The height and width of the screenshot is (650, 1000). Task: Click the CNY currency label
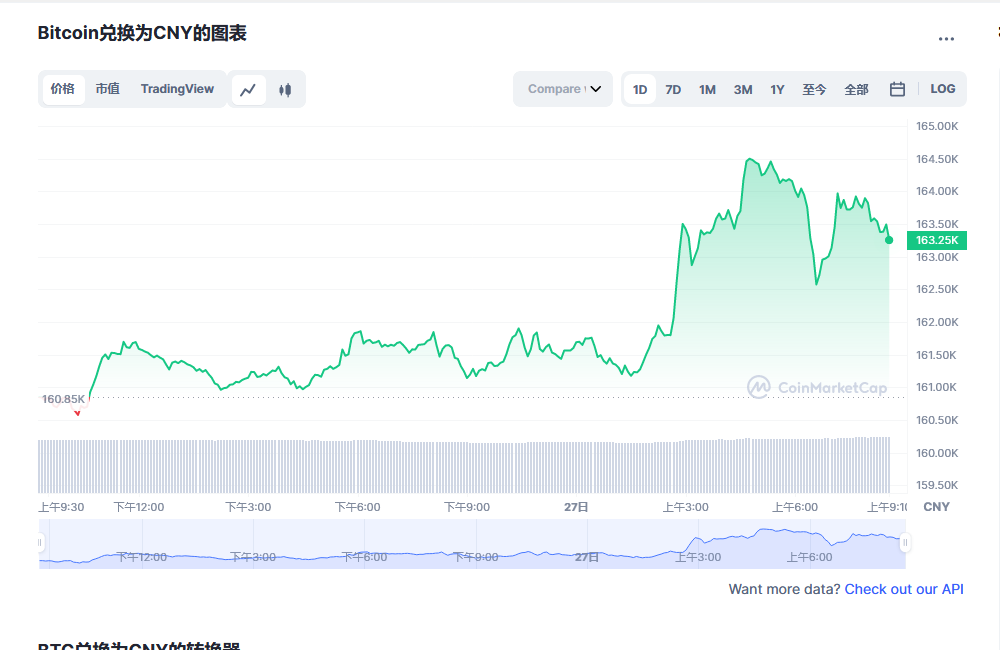[936, 506]
